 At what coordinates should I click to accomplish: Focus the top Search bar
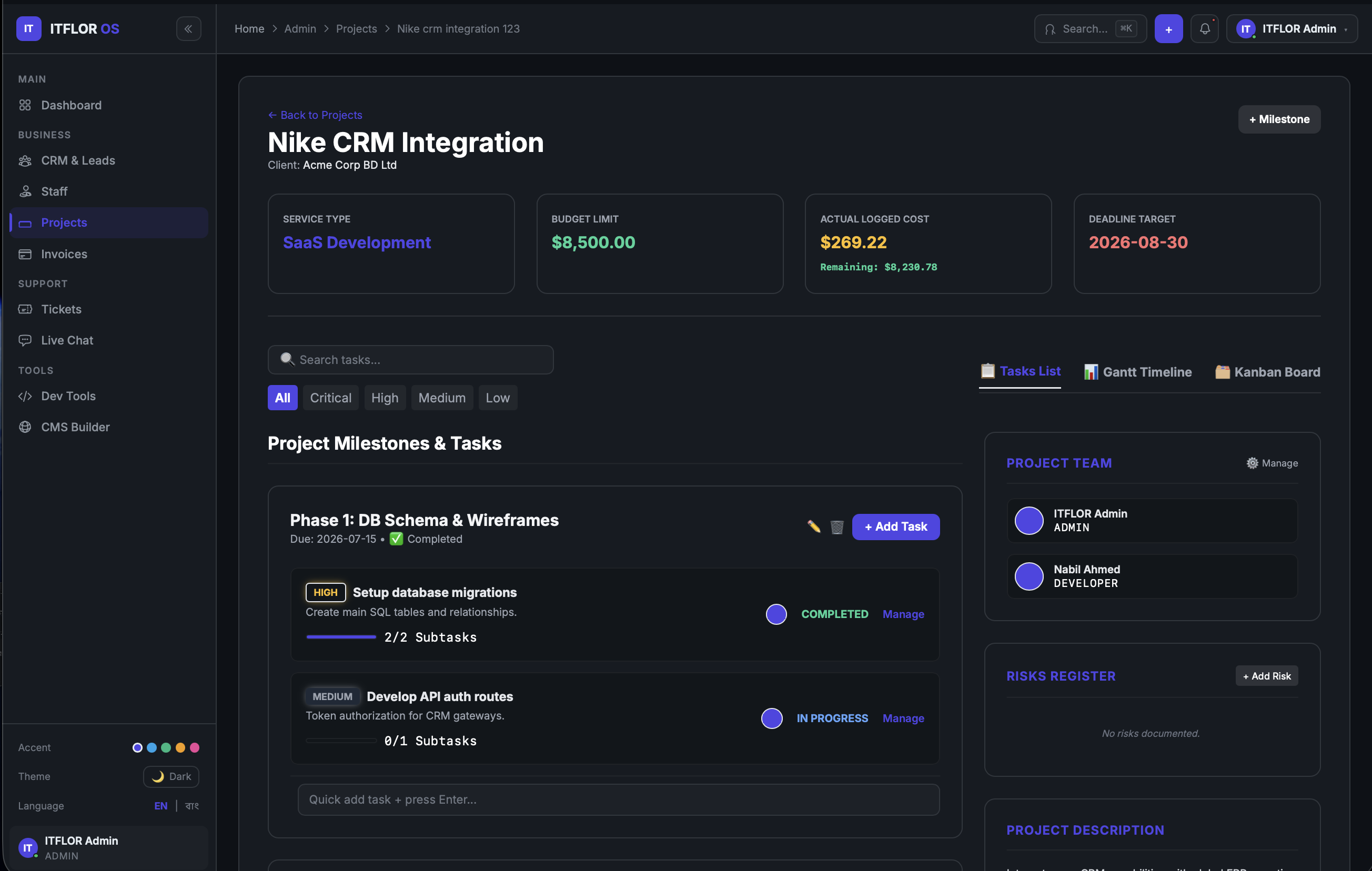pos(1090,29)
